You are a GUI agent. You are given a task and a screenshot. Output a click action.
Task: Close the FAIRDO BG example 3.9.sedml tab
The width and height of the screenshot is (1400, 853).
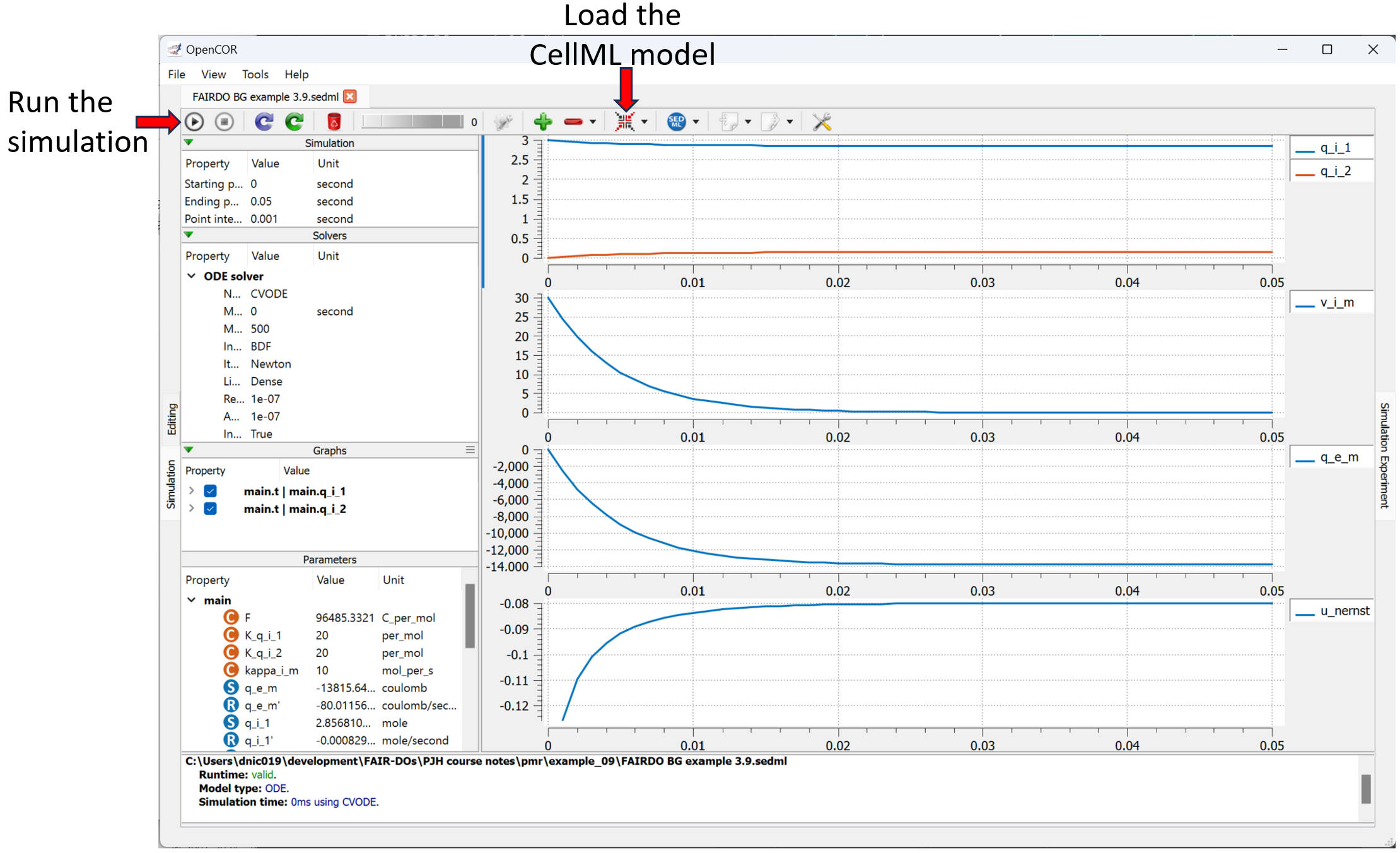[350, 97]
